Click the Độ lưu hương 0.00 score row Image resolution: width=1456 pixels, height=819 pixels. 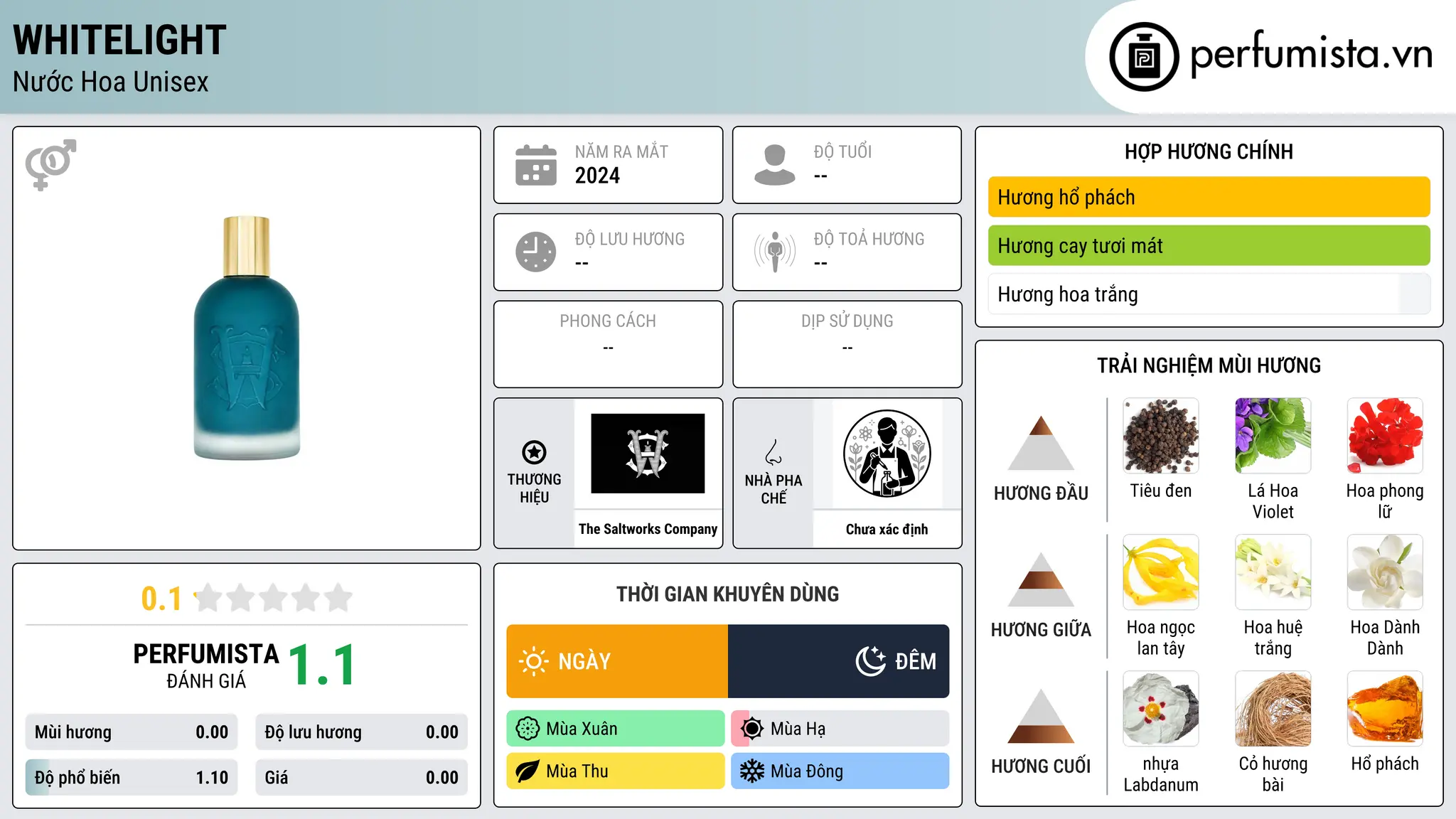coord(361,732)
